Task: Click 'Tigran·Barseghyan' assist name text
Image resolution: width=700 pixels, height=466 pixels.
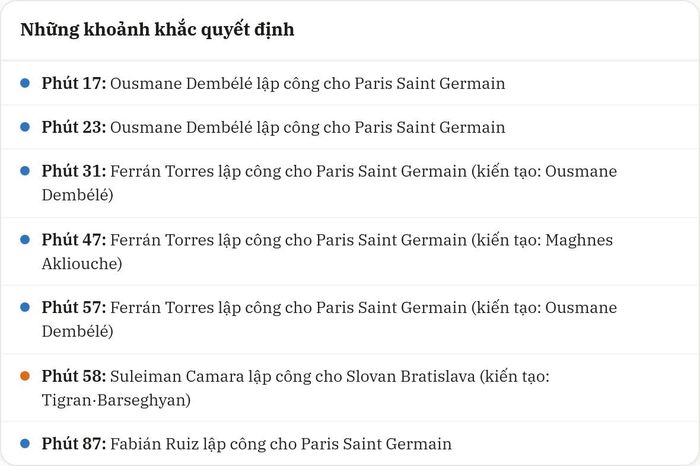Action: pos(113,400)
